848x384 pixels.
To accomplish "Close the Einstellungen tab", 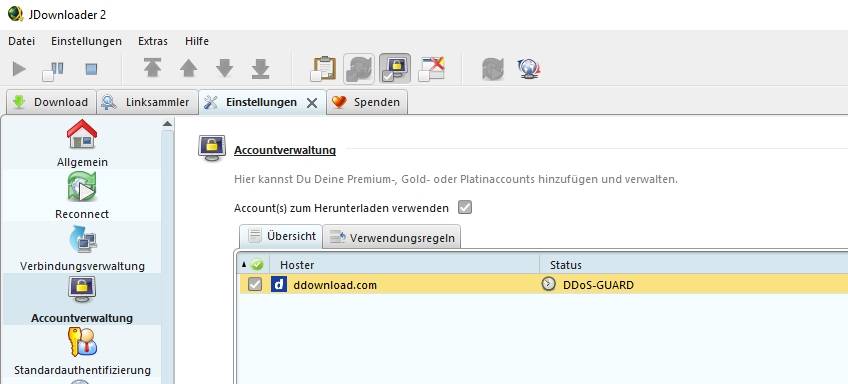I will tap(312, 103).
